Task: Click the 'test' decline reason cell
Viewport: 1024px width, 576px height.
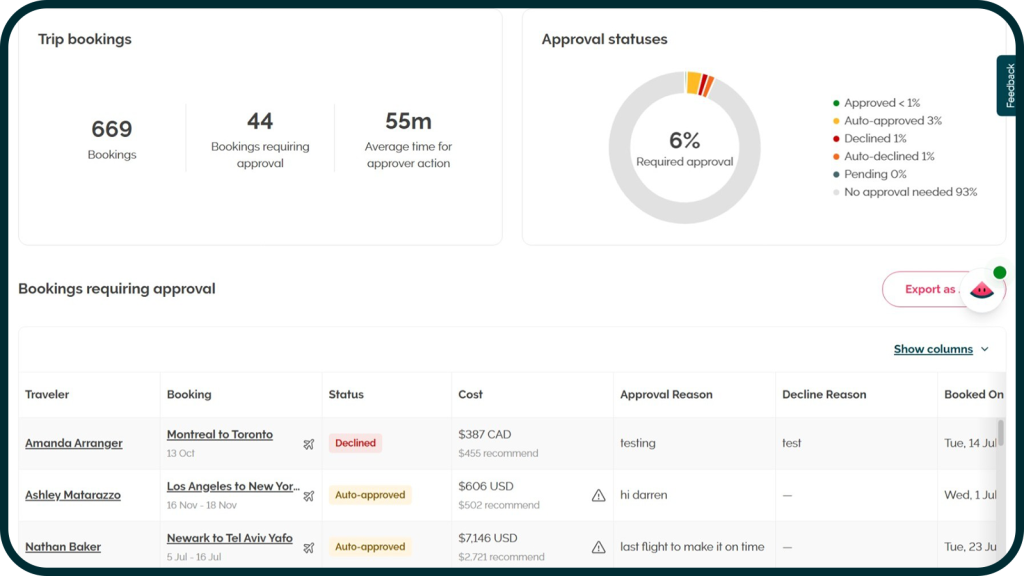Action: (792, 443)
